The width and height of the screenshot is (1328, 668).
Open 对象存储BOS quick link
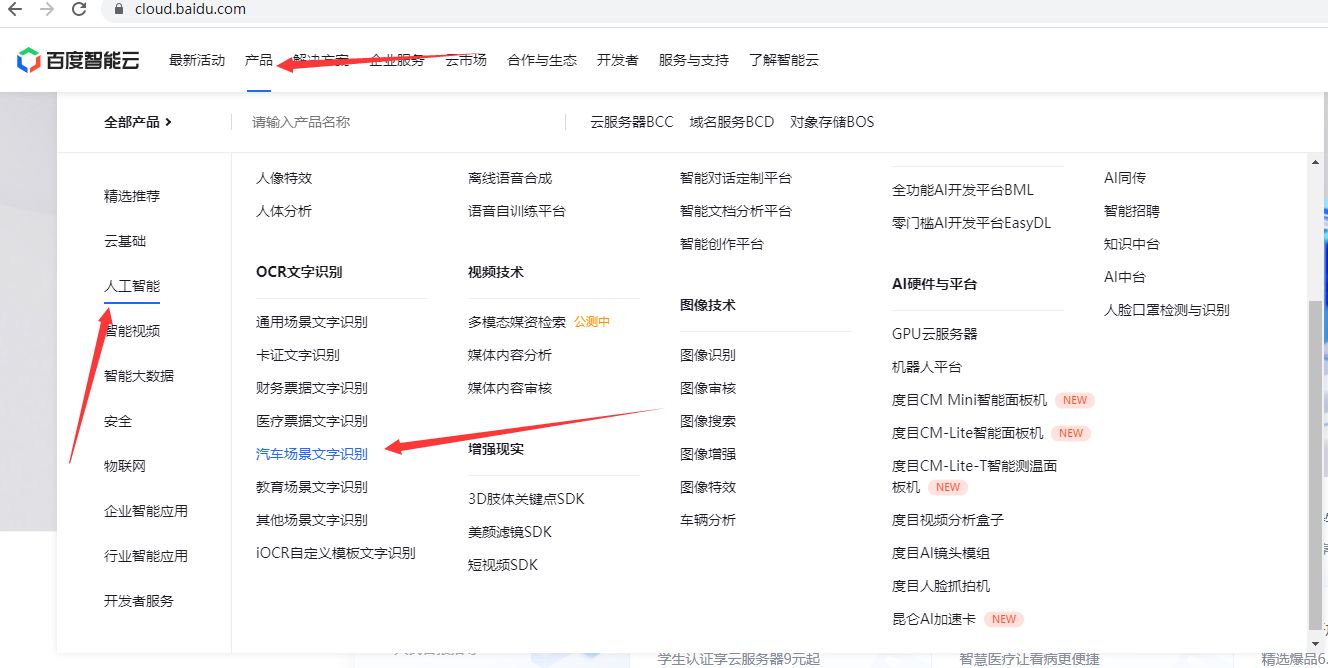point(832,122)
